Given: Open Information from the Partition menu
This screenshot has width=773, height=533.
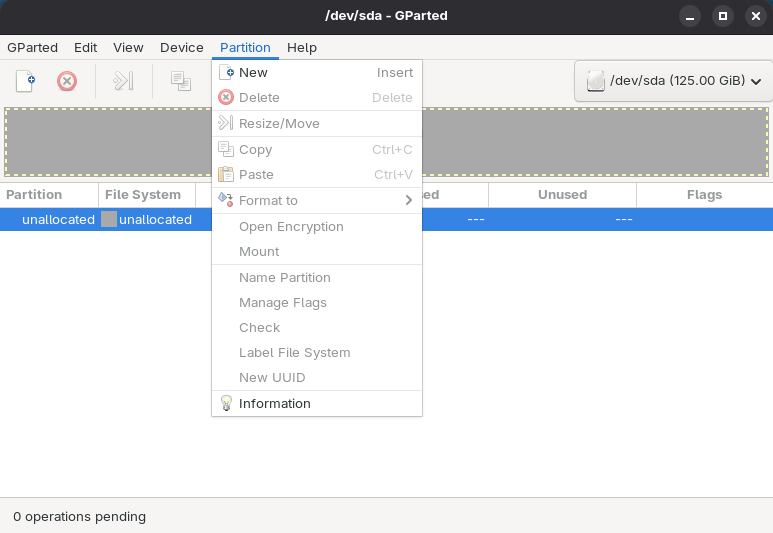Looking at the screenshot, I should click(274, 404).
